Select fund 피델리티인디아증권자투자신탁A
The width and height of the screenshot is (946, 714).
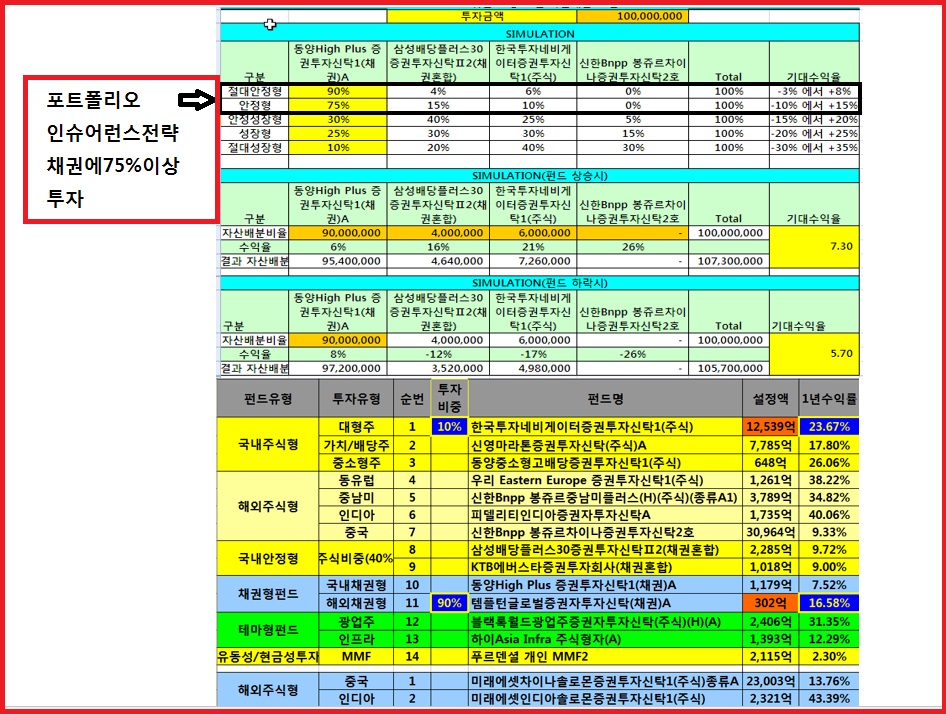click(605, 515)
